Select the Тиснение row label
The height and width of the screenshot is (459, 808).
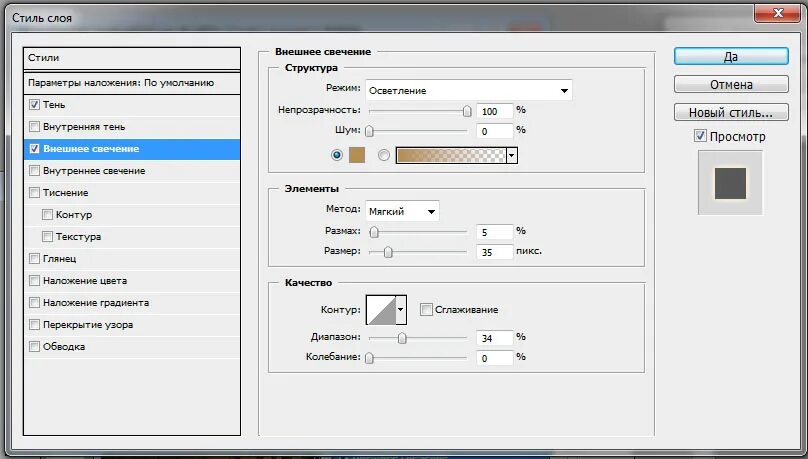point(65,193)
